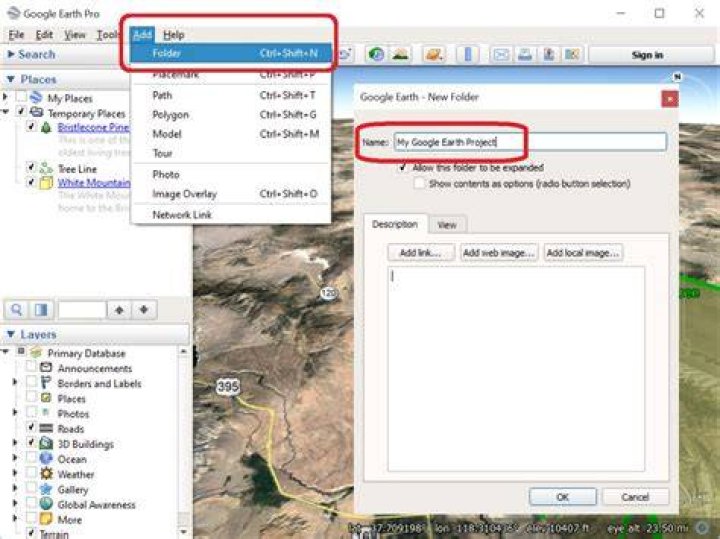The width and height of the screenshot is (720, 539).
Task: Expand the Weather layer node
Action: click(15, 473)
